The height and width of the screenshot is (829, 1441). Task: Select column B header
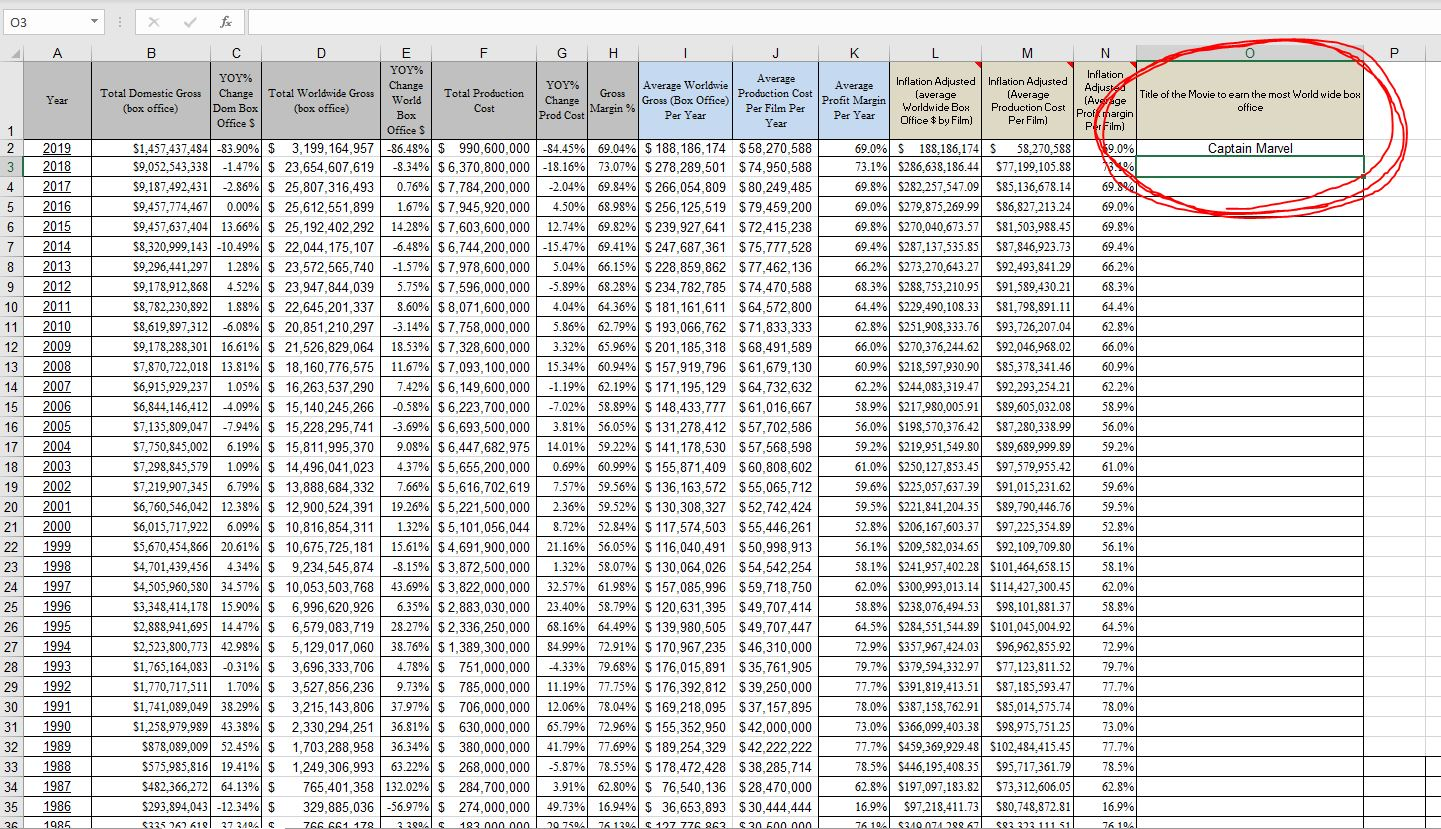pyautogui.click(x=151, y=52)
